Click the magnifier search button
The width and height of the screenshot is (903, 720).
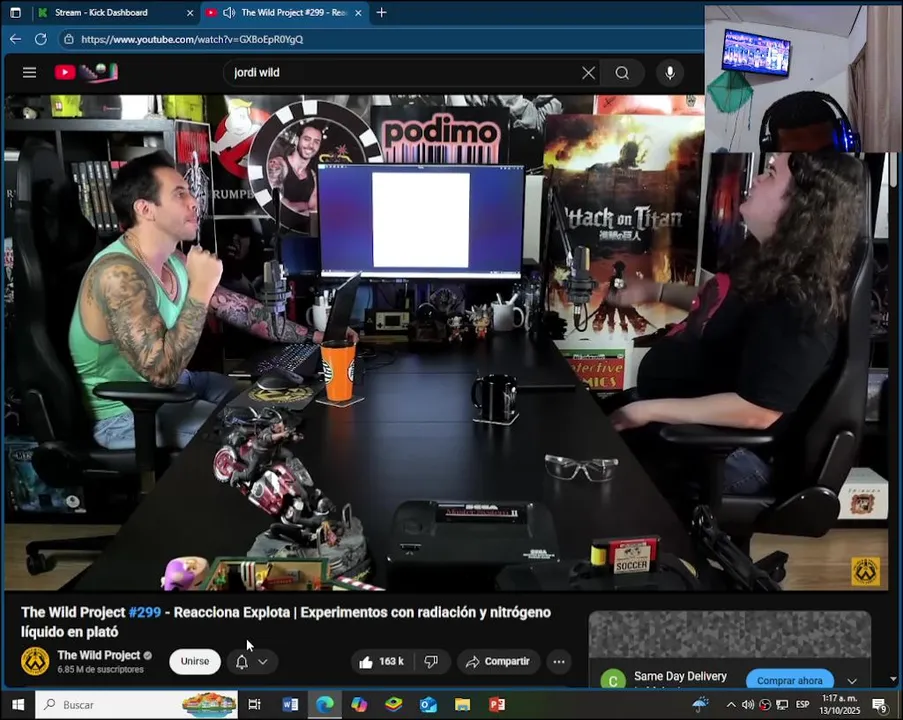[622, 73]
